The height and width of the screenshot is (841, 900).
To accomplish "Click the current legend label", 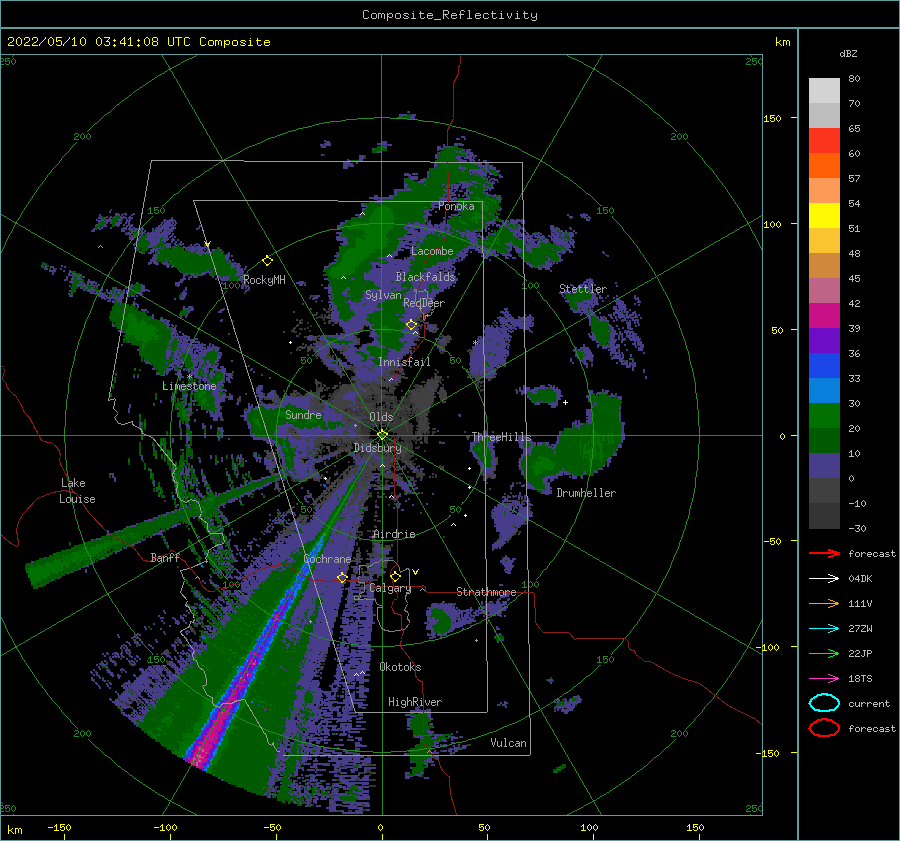I will click(x=869, y=703).
